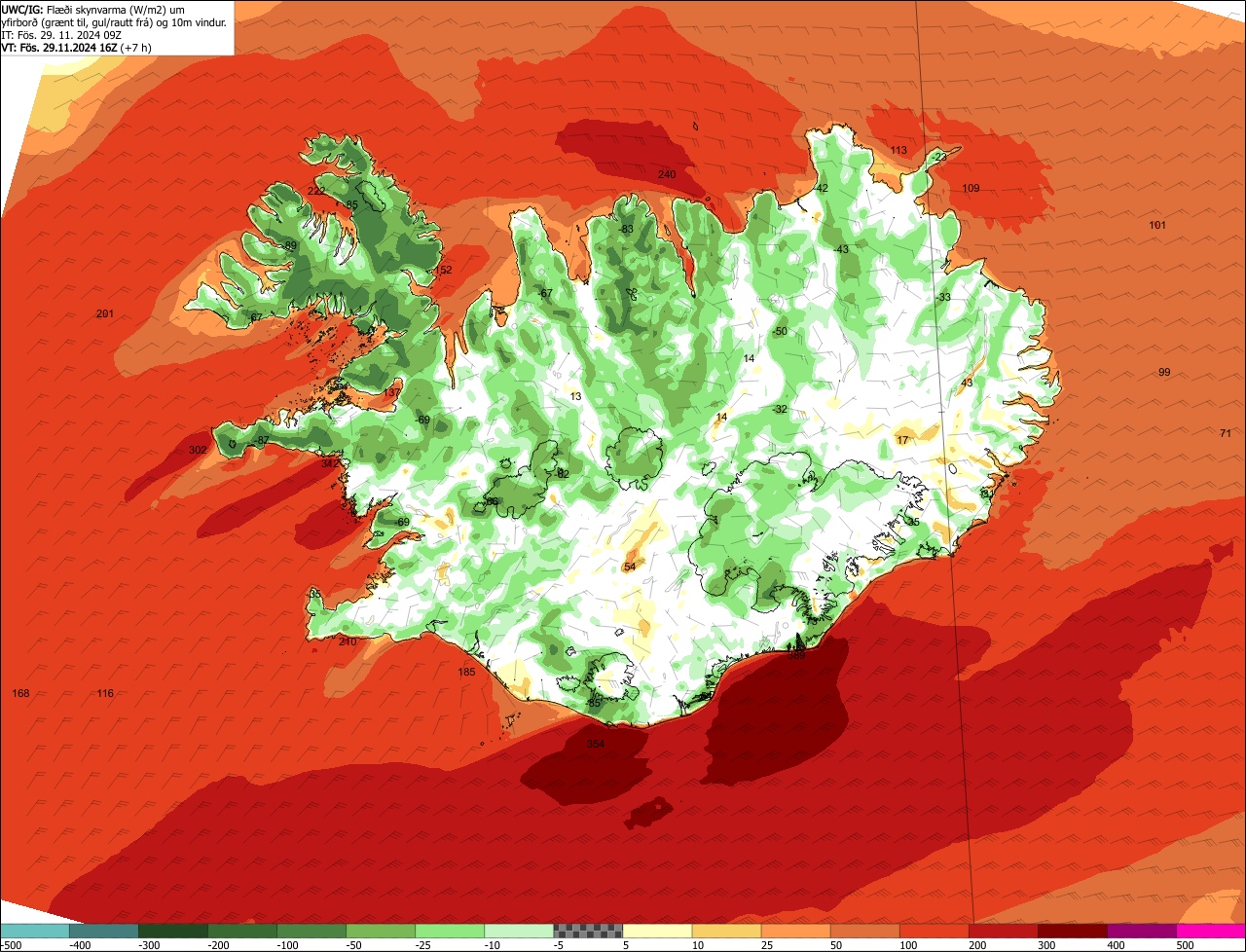This screenshot has width=1246, height=952.
Task: Click the '-32' value on the map
Action: point(780,409)
